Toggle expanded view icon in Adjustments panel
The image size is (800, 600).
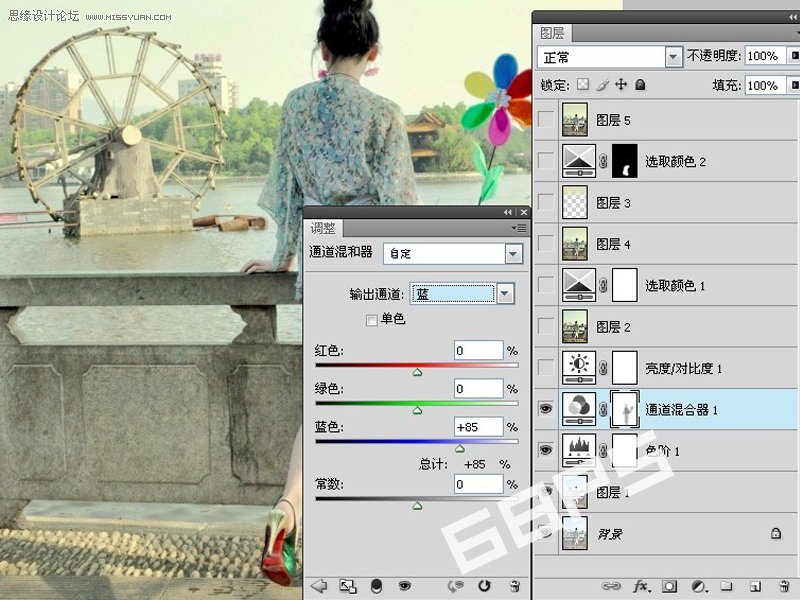[347, 586]
